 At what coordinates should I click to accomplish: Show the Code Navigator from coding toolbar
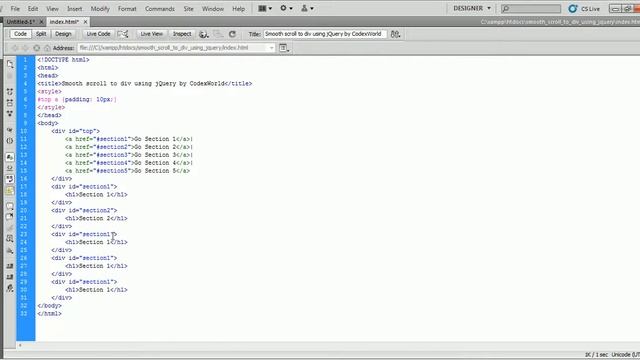(10, 76)
